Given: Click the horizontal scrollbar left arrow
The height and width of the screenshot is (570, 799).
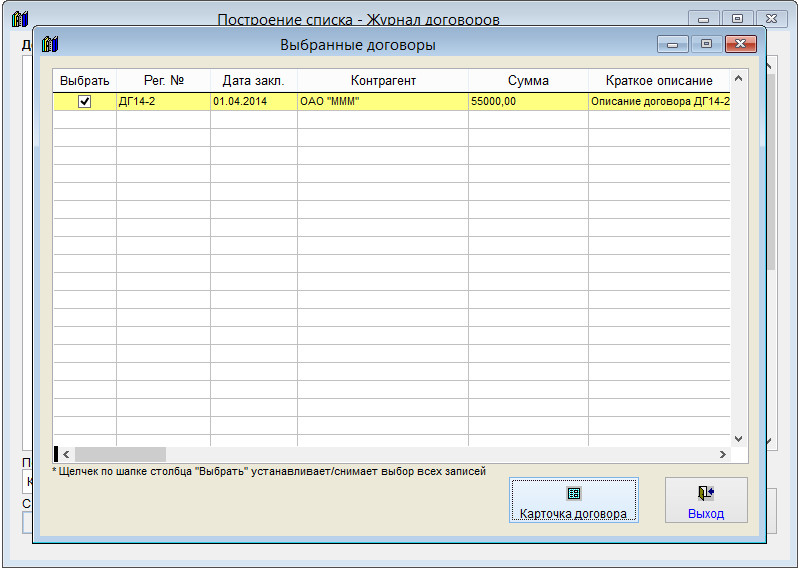Looking at the screenshot, I should tap(66, 454).
